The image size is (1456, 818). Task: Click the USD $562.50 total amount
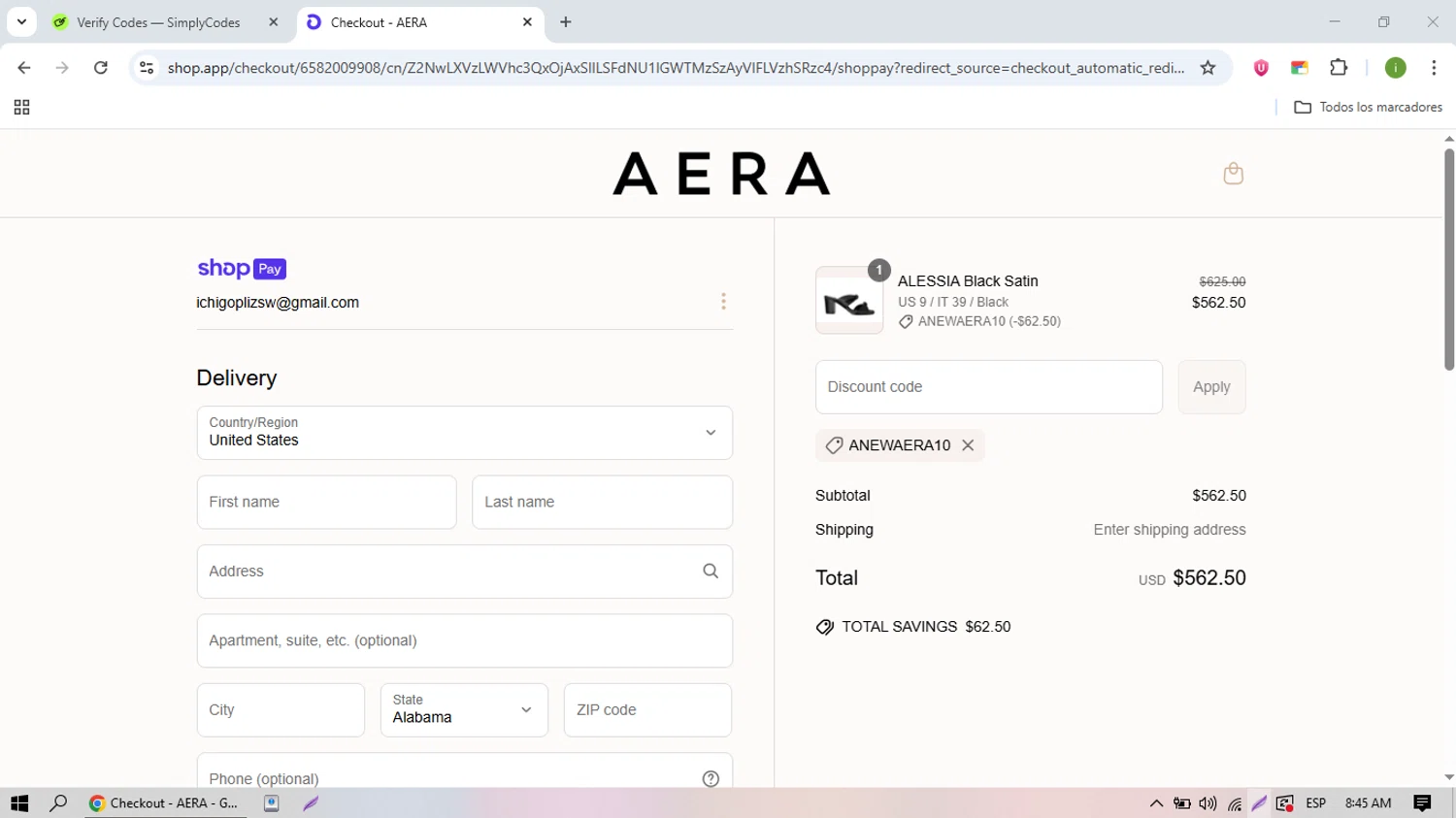pos(1192,578)
